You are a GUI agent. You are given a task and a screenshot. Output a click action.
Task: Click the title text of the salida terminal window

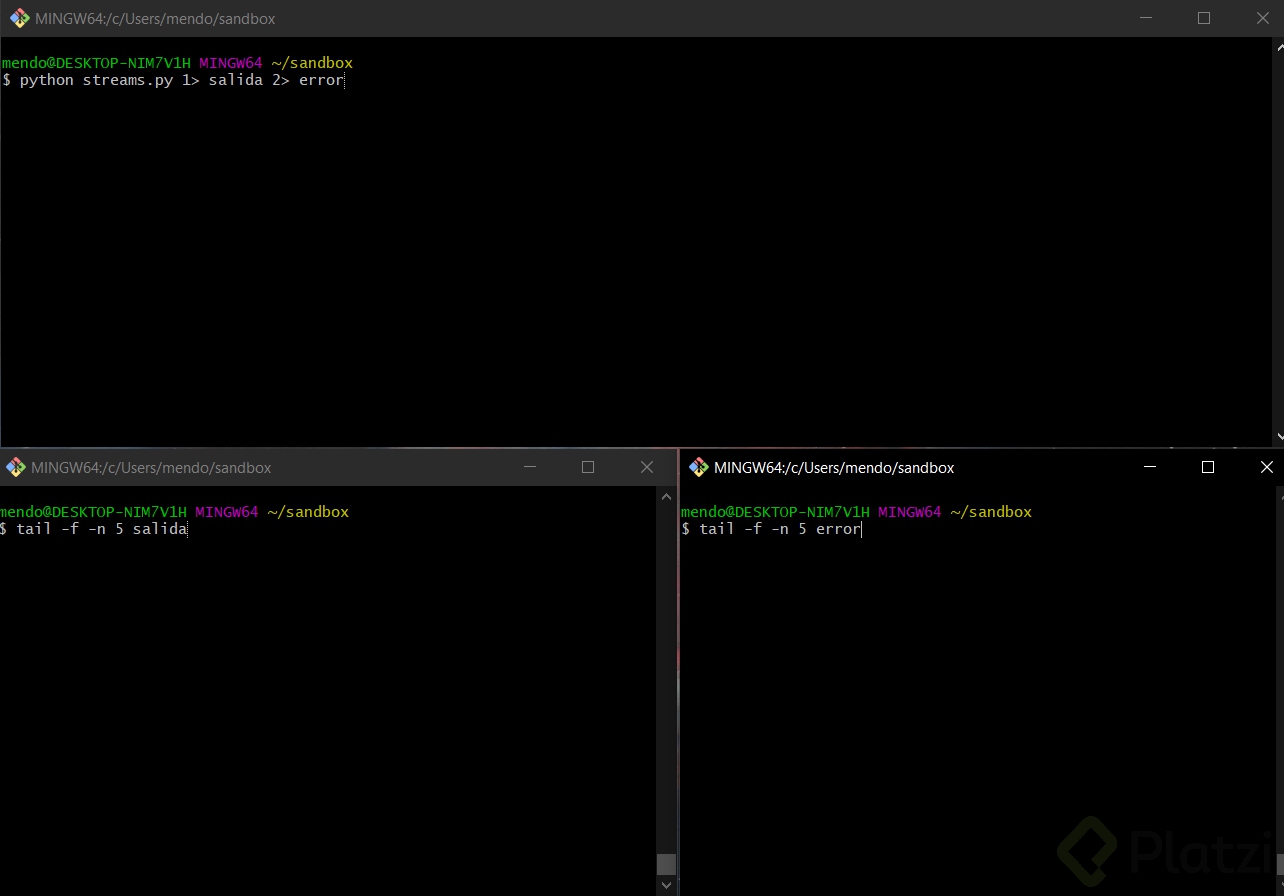click(x=151, y=468)
